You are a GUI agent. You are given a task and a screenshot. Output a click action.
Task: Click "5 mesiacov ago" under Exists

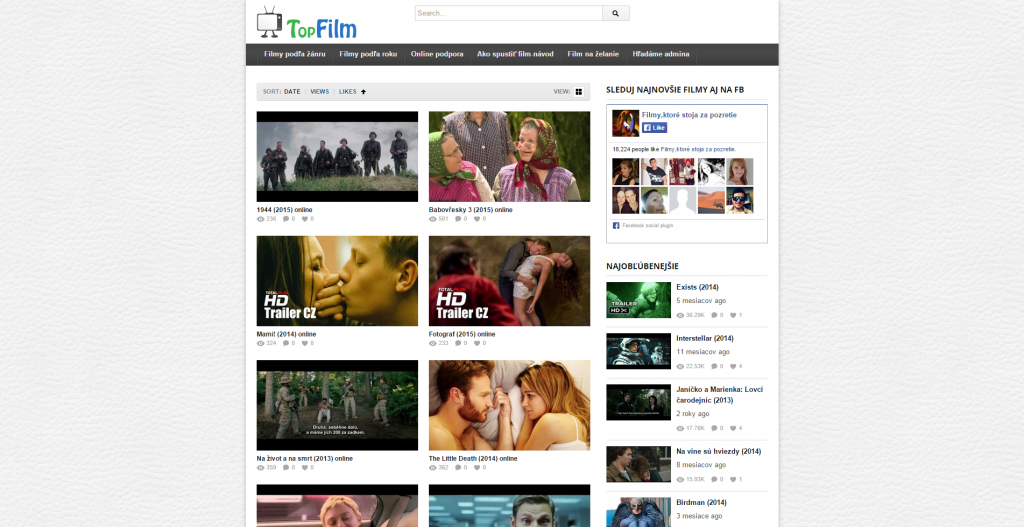click(701, 301)
